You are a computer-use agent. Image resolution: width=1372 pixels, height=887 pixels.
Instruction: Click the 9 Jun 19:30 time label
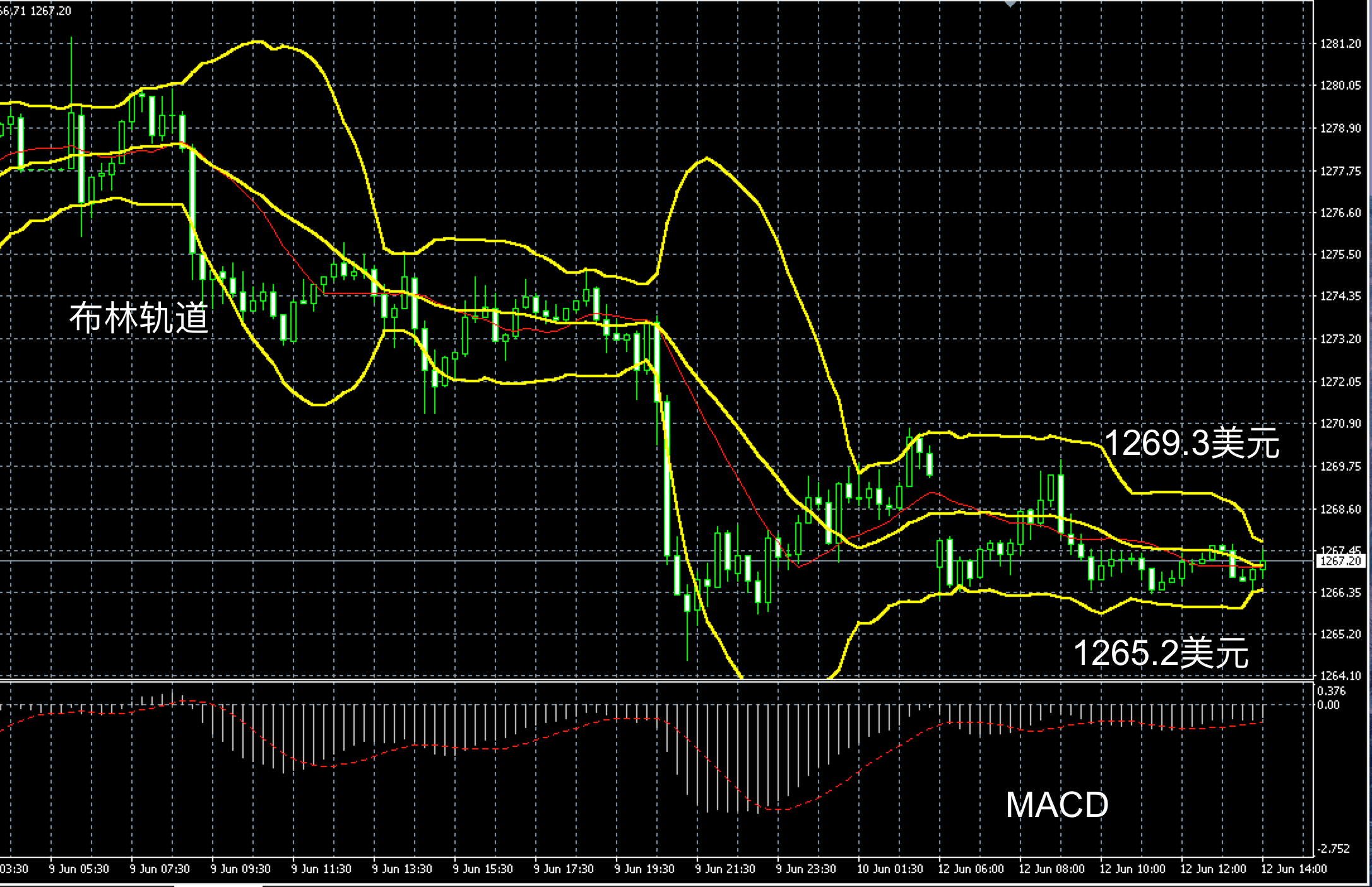tap(644, 869)
